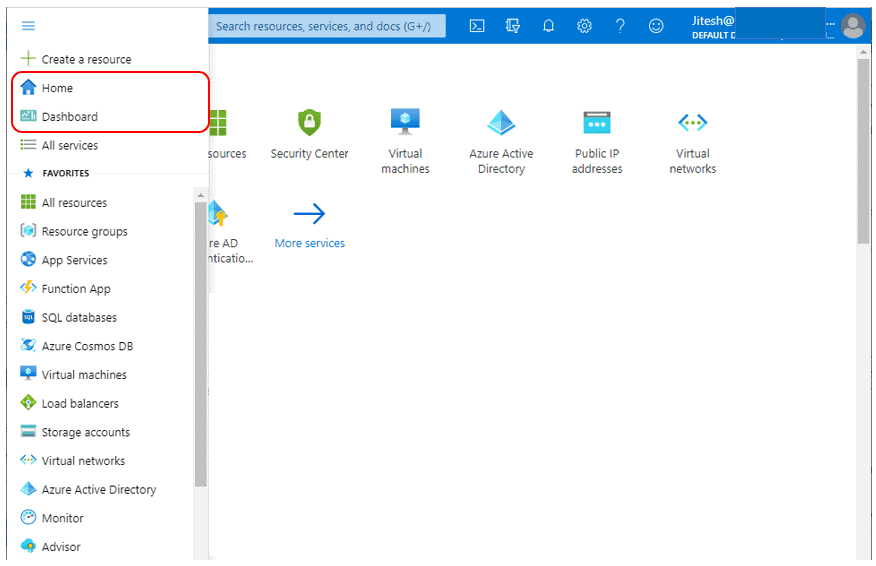Open the Help question mark icon

620,26
